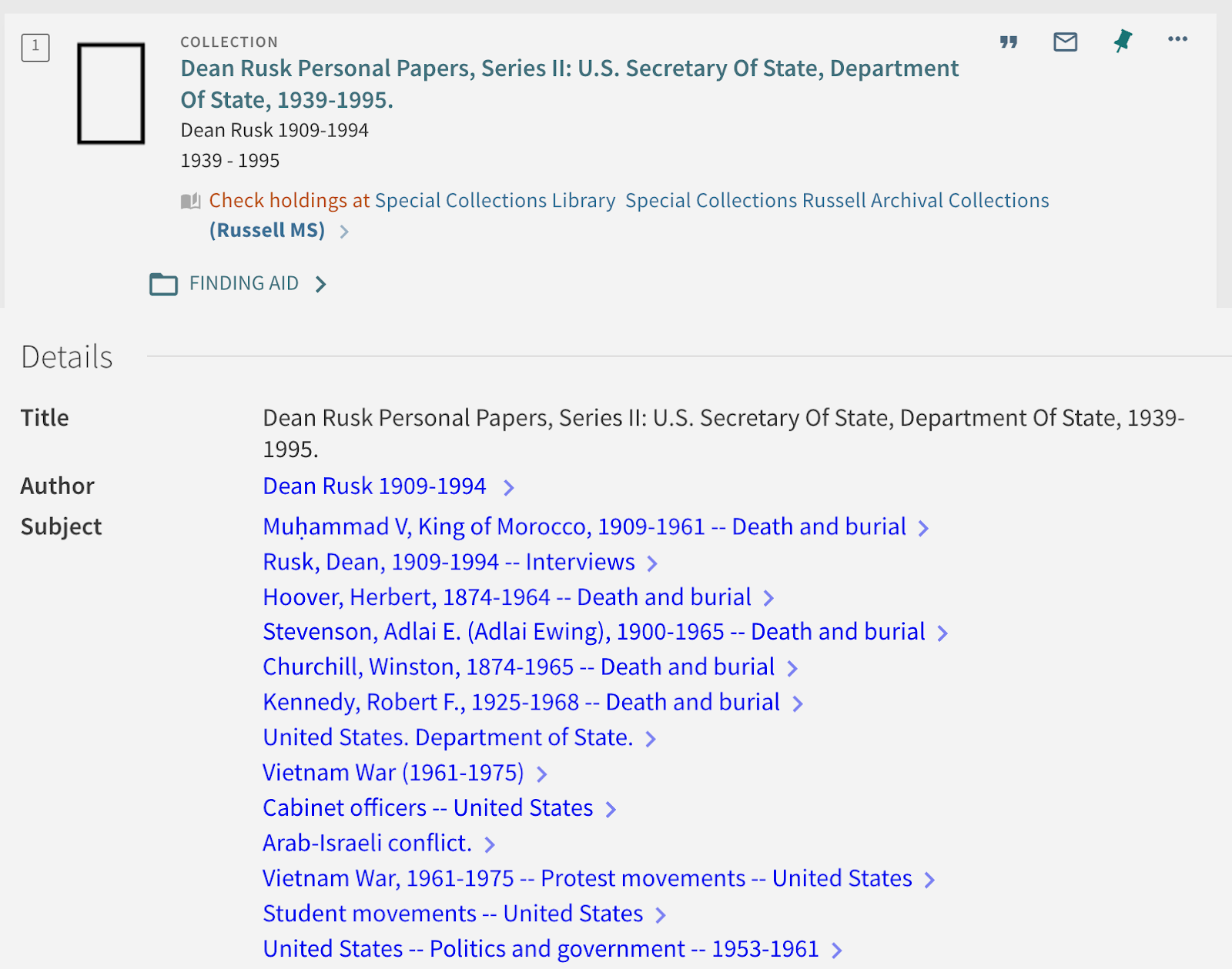
Task: Open Special Collections Library holdings link
Action: click(494, 201)
